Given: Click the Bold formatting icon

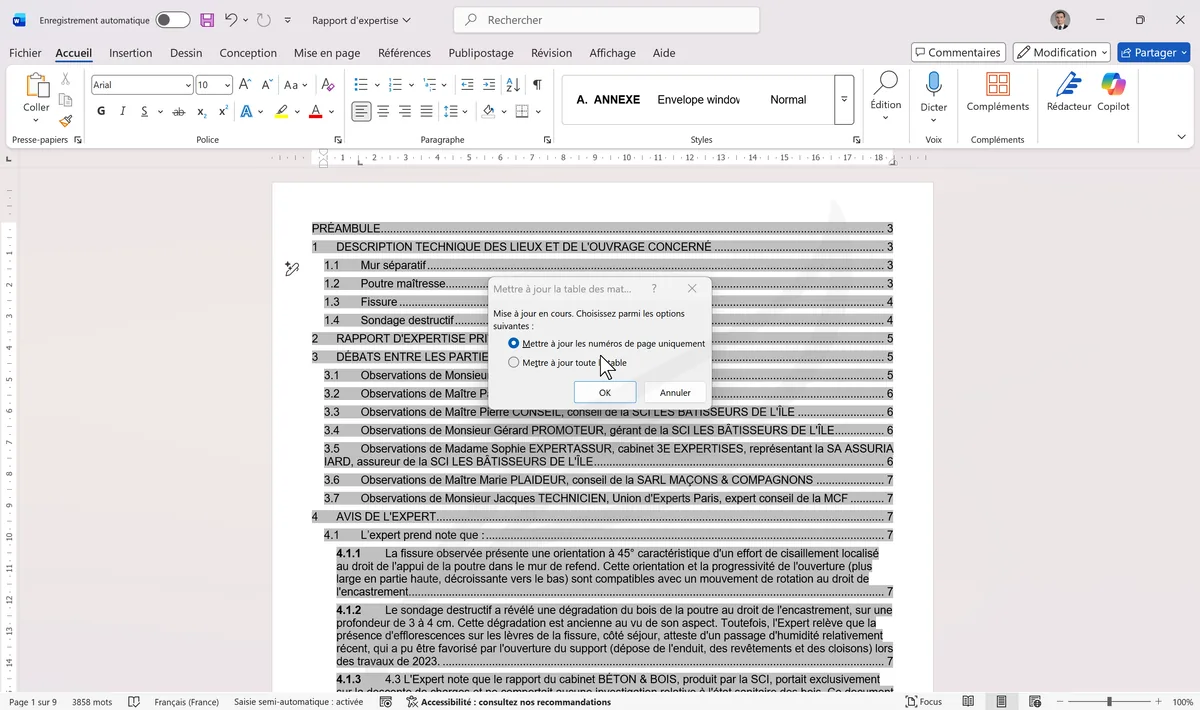Looking at the screenshot, I should click(101, 112).
